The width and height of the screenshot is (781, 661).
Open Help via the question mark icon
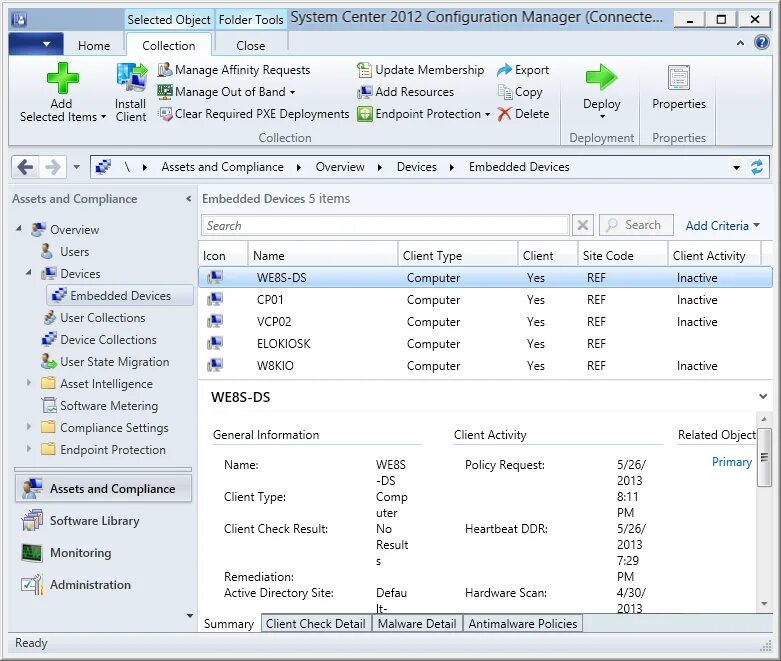[762, 43]
